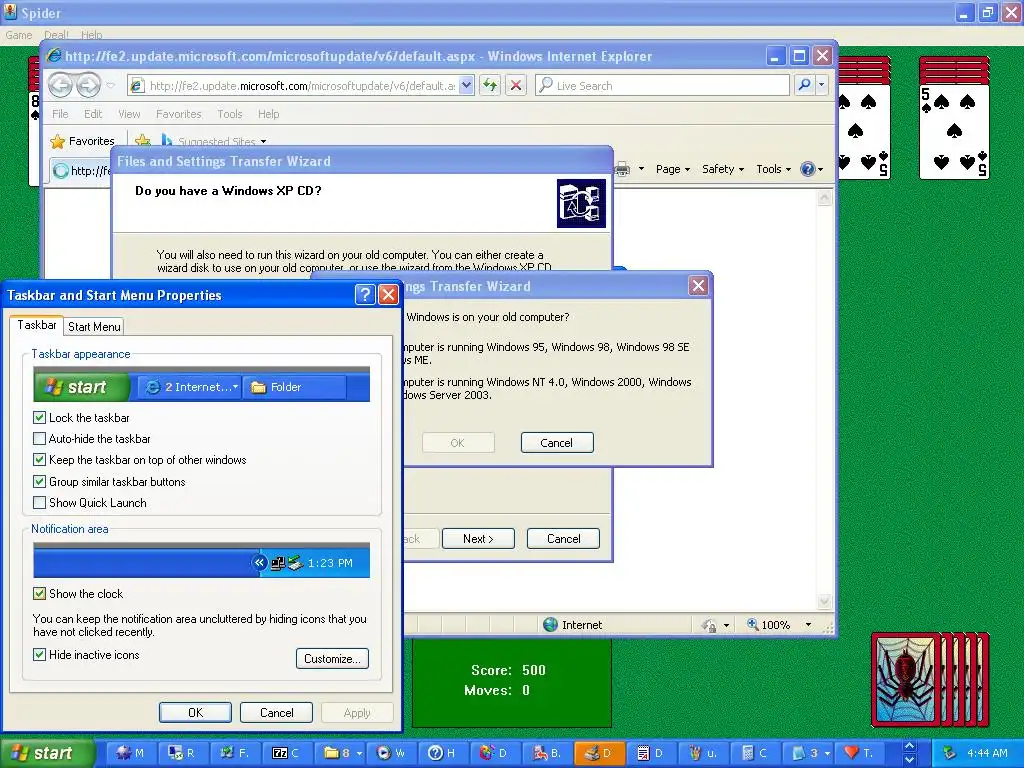Open the search provider dropdown arrow
Viewport: 1024px width, 768px height.
pyautogui.click(x=821, y=85)
